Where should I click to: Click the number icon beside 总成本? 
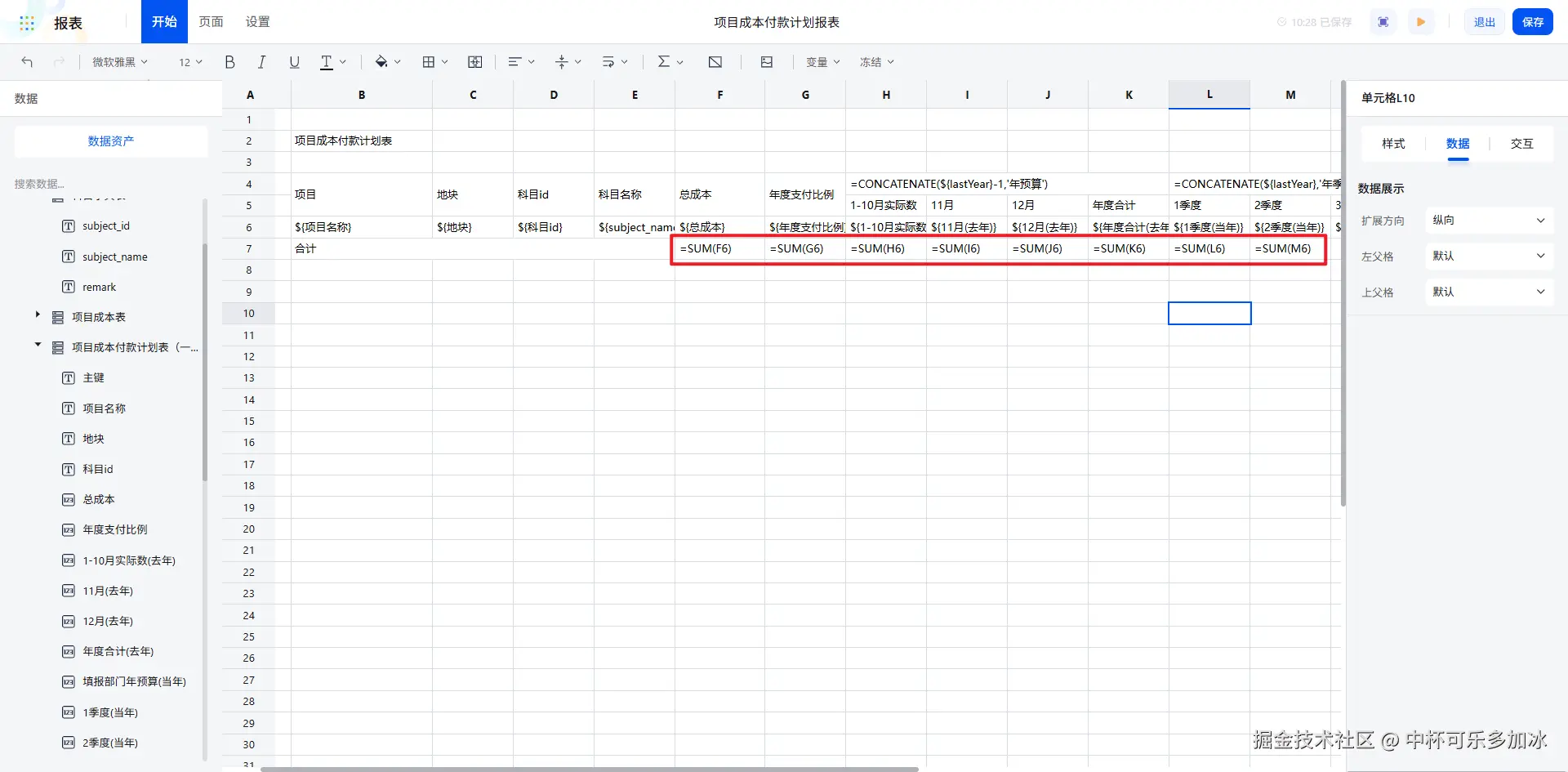click(69, 499)
